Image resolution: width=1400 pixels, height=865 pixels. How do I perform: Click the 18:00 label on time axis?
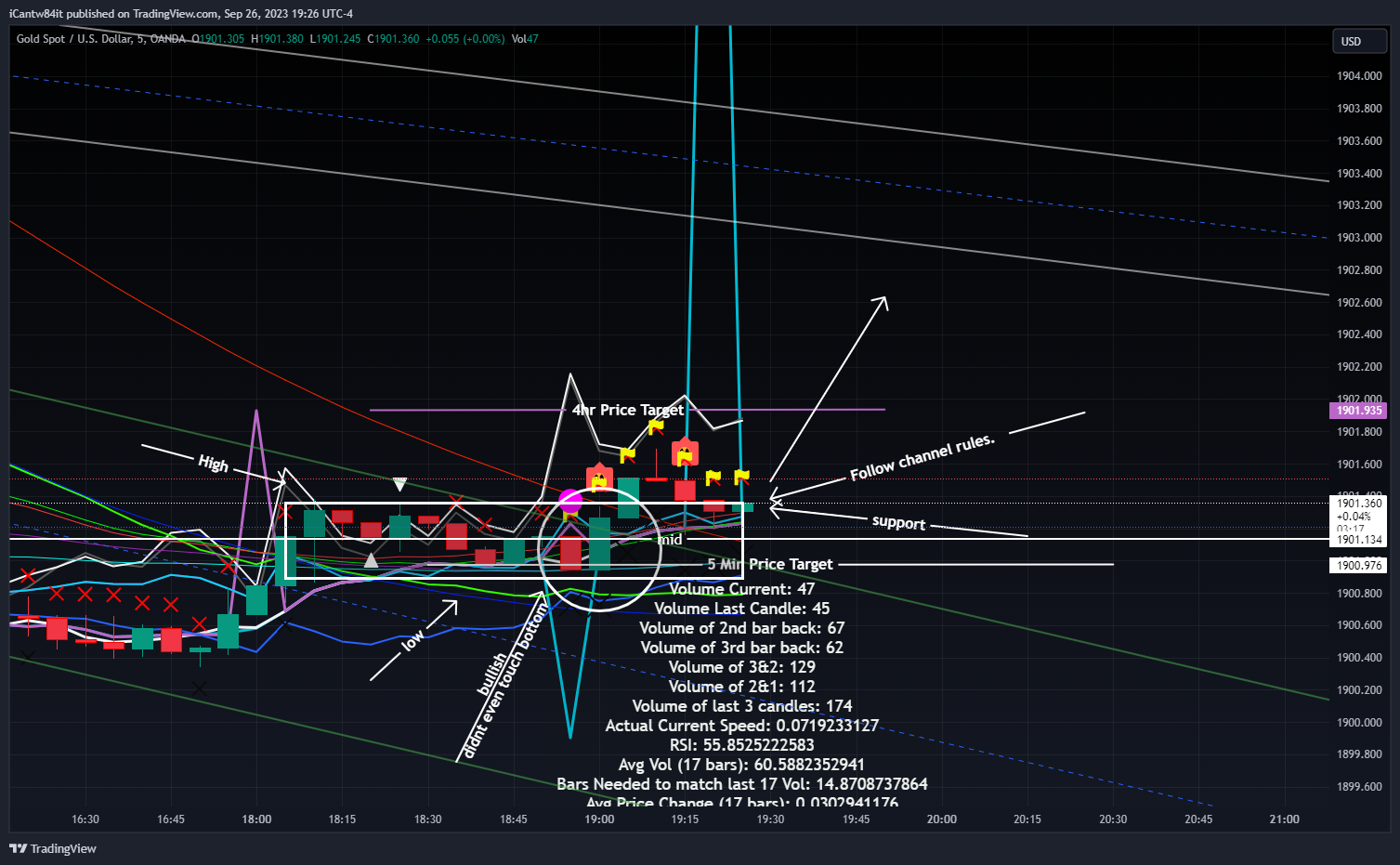(256, 819)
